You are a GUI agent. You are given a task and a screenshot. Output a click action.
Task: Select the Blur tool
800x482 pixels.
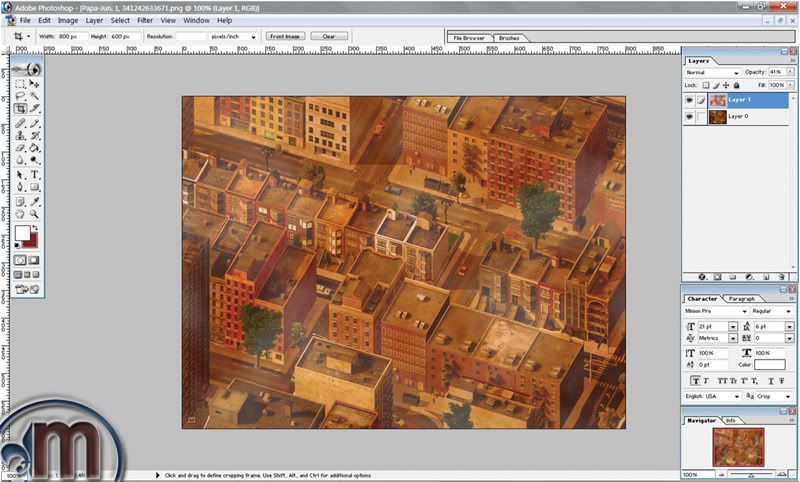coord(20,160)
